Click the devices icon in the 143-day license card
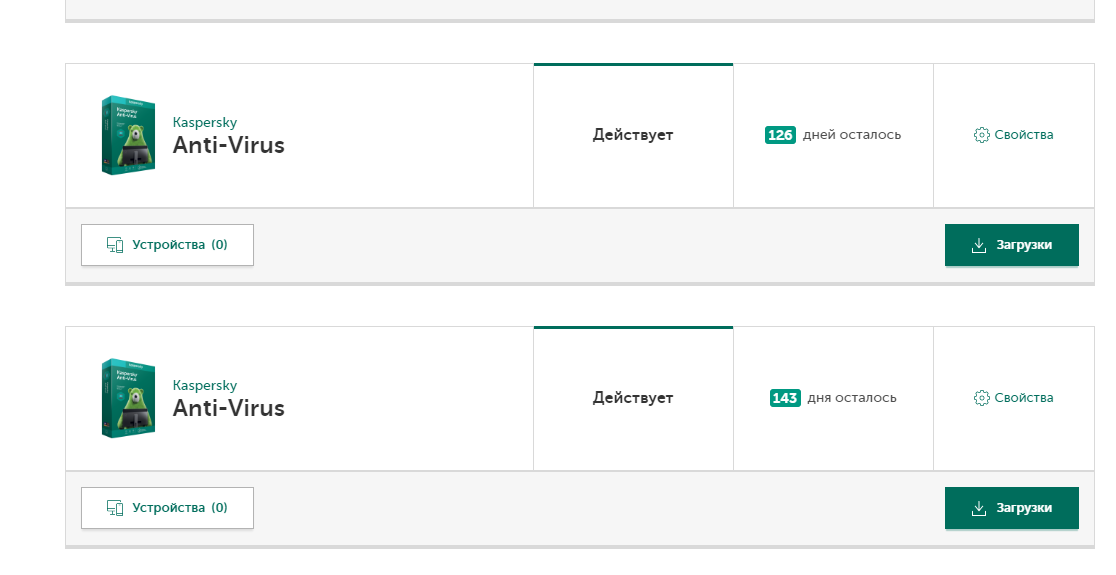The image size is (1116, 575). coord(115,508)
